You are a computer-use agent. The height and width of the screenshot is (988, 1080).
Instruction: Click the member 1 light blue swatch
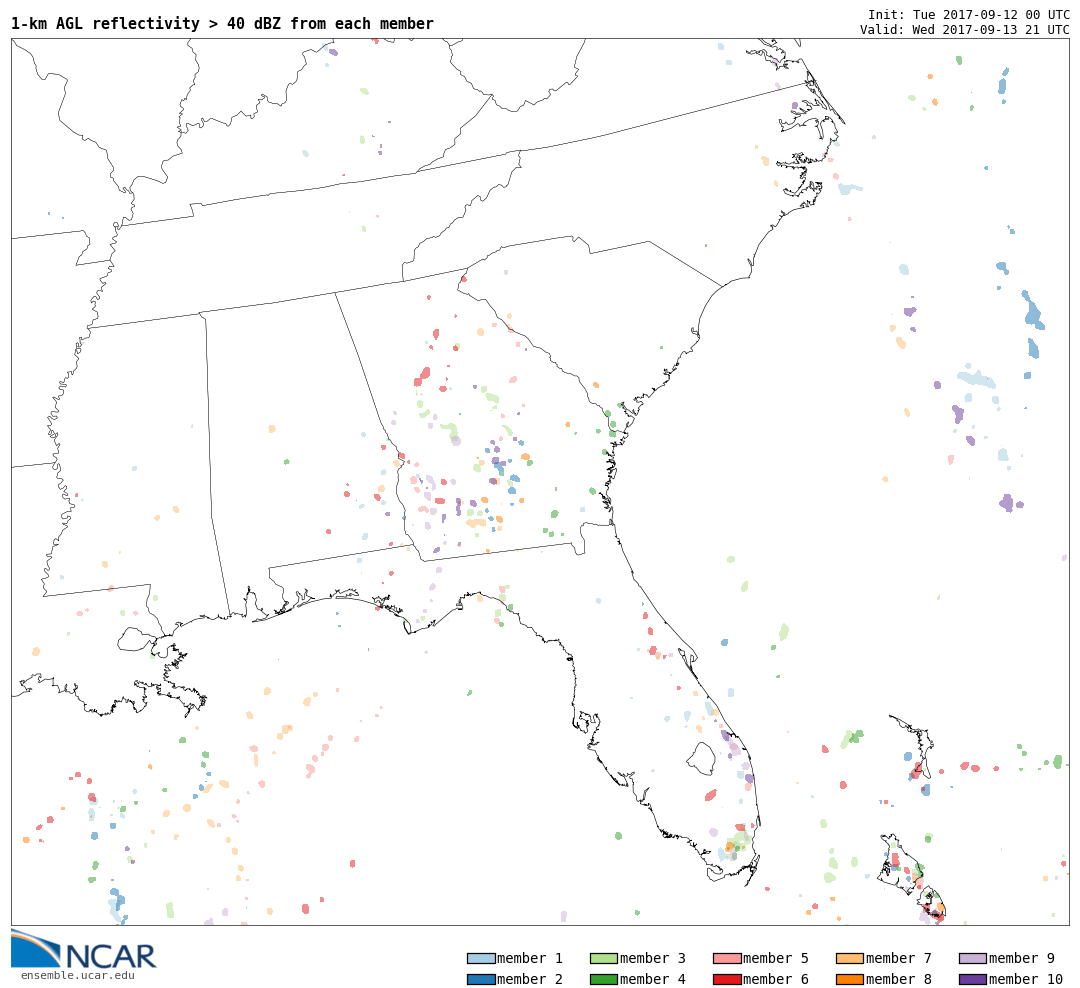tap(481, 958)
